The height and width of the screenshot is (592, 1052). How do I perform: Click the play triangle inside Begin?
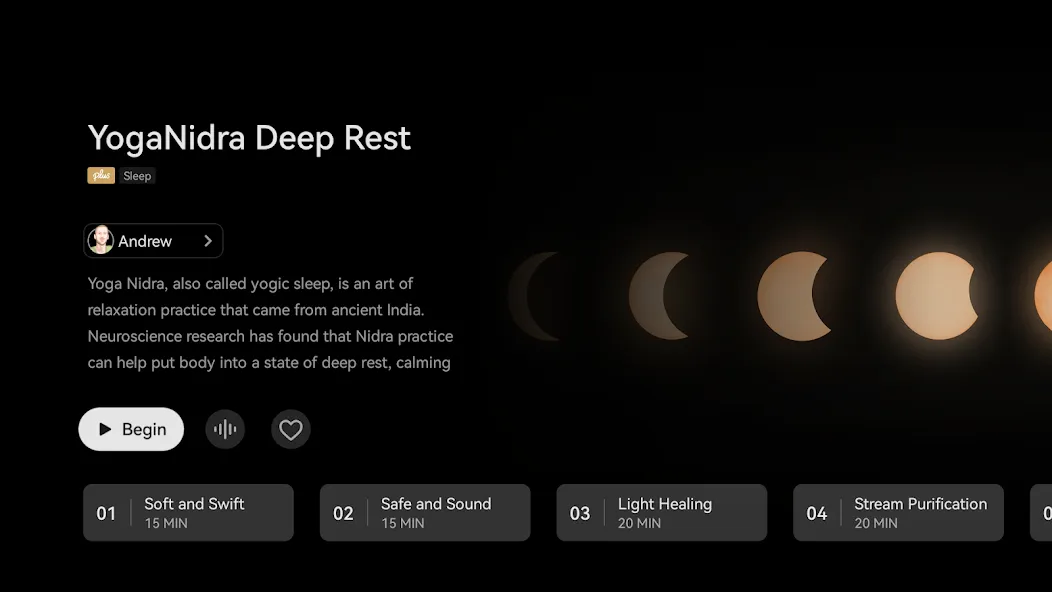pos(105,429)
